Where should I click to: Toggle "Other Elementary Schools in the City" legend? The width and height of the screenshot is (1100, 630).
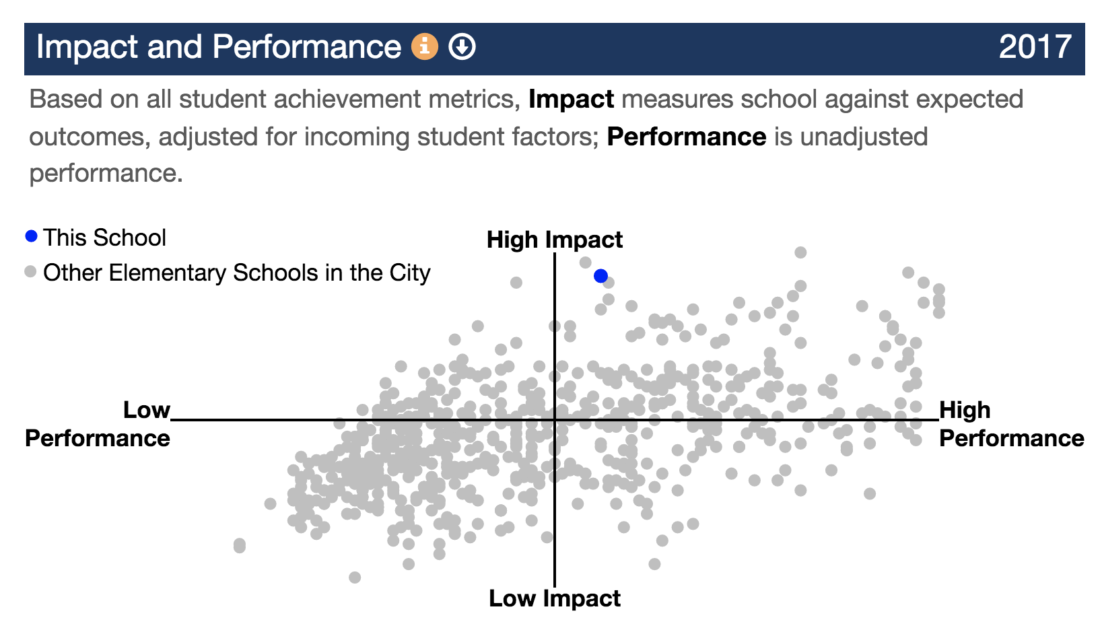tap(237, 272)
